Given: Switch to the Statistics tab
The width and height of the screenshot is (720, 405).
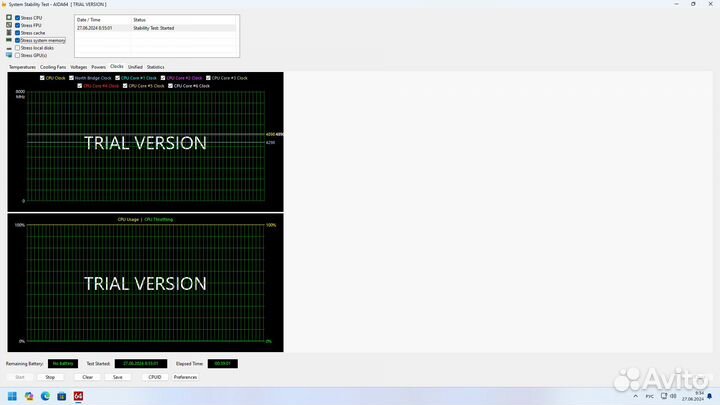Looking at the screenshot, I should tap(155, 67).
